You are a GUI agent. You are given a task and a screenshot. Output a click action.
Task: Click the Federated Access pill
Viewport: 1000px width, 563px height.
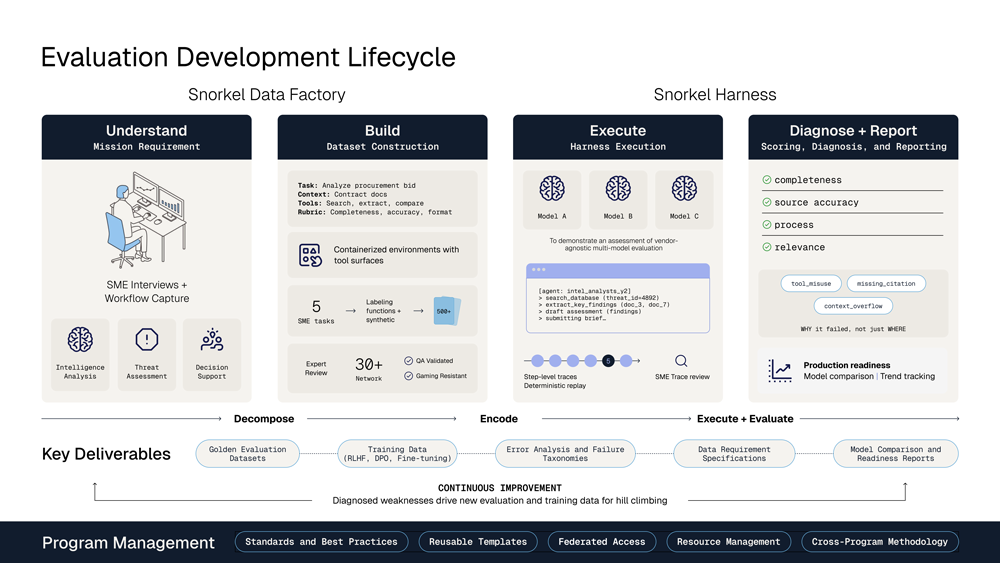click(x=601, y=542)
